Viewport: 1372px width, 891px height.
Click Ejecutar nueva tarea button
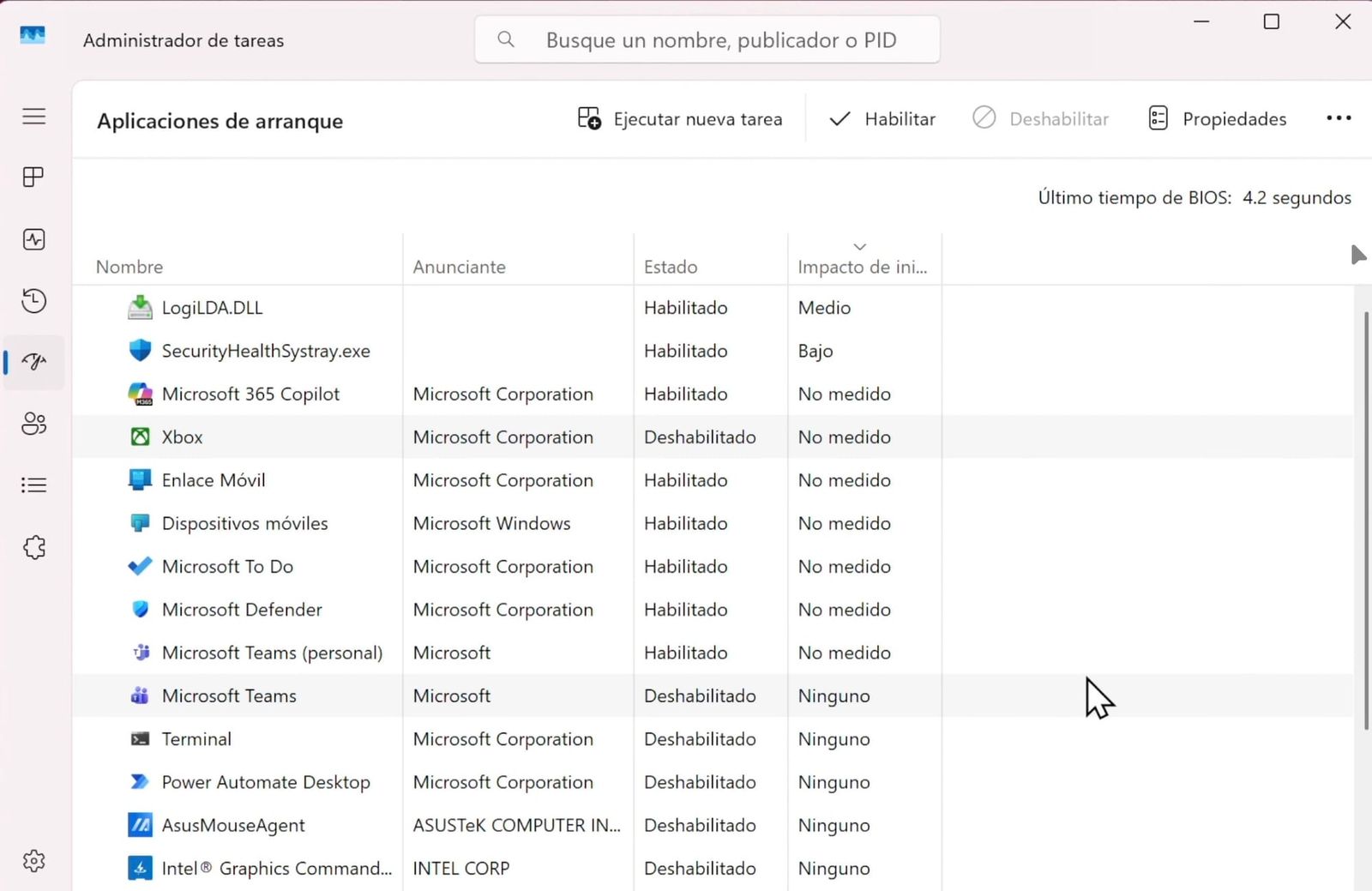tap(680, 119)
